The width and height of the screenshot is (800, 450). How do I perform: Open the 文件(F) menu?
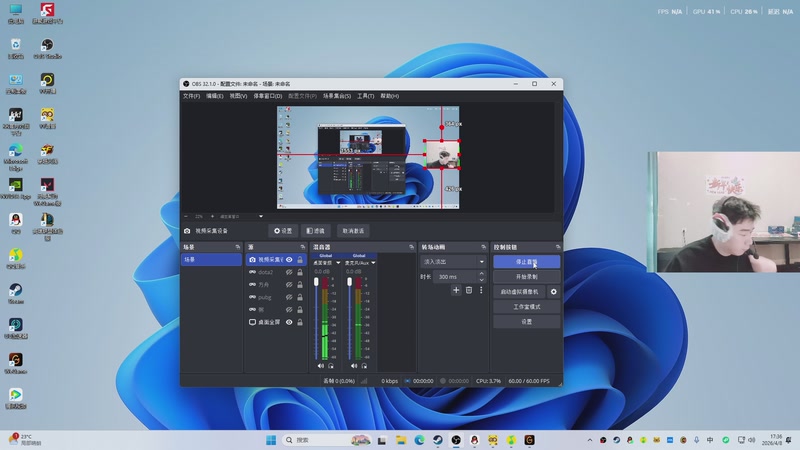(x=191, y=96)
